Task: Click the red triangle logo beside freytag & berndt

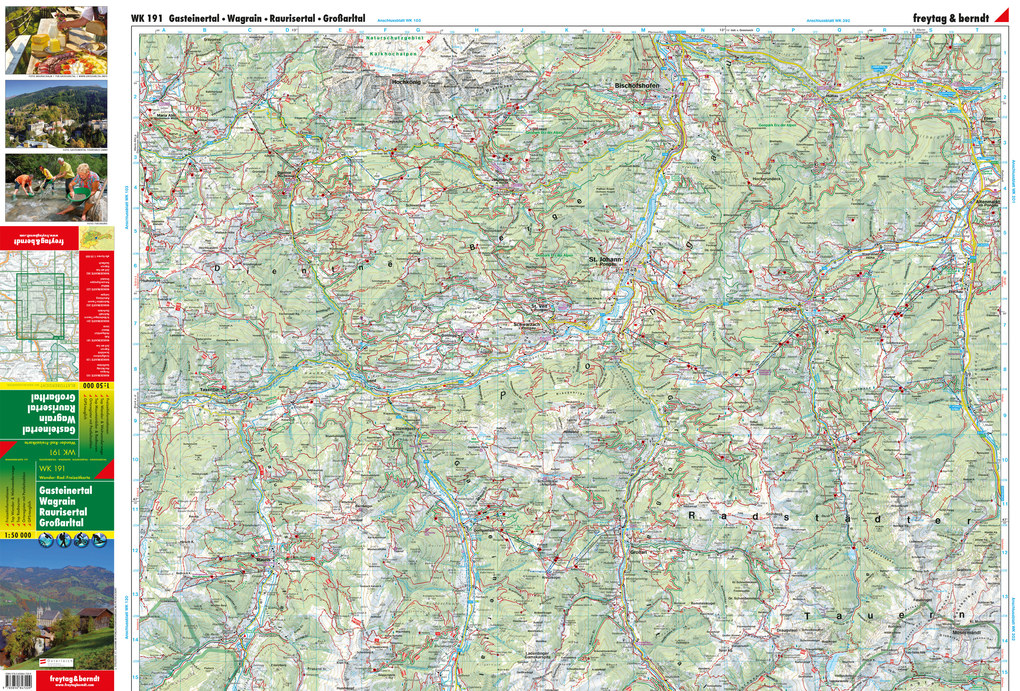Action: pyautogui.click(x=1001, y=16)
